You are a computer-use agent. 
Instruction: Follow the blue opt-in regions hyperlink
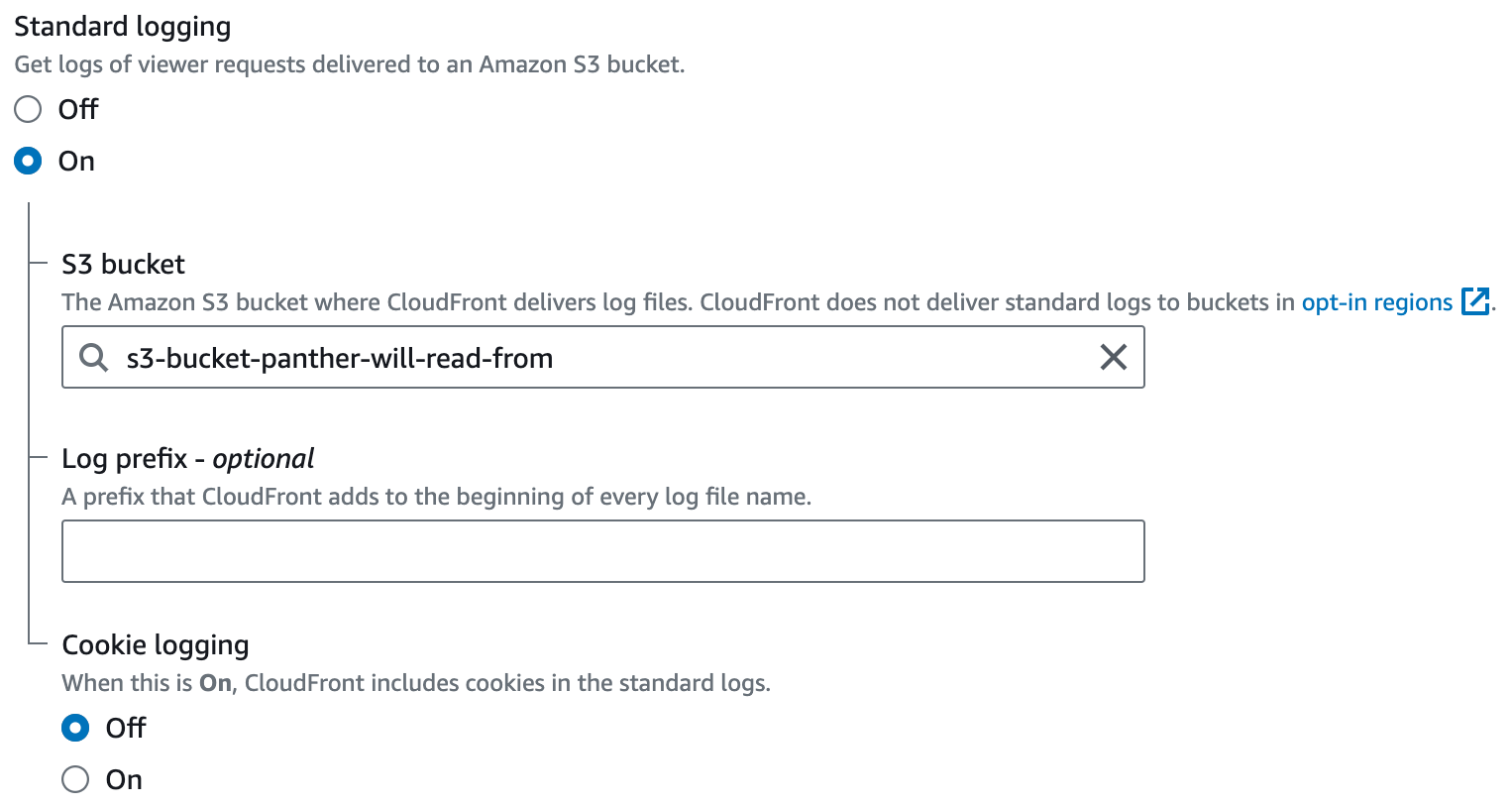click(1376, 301)
